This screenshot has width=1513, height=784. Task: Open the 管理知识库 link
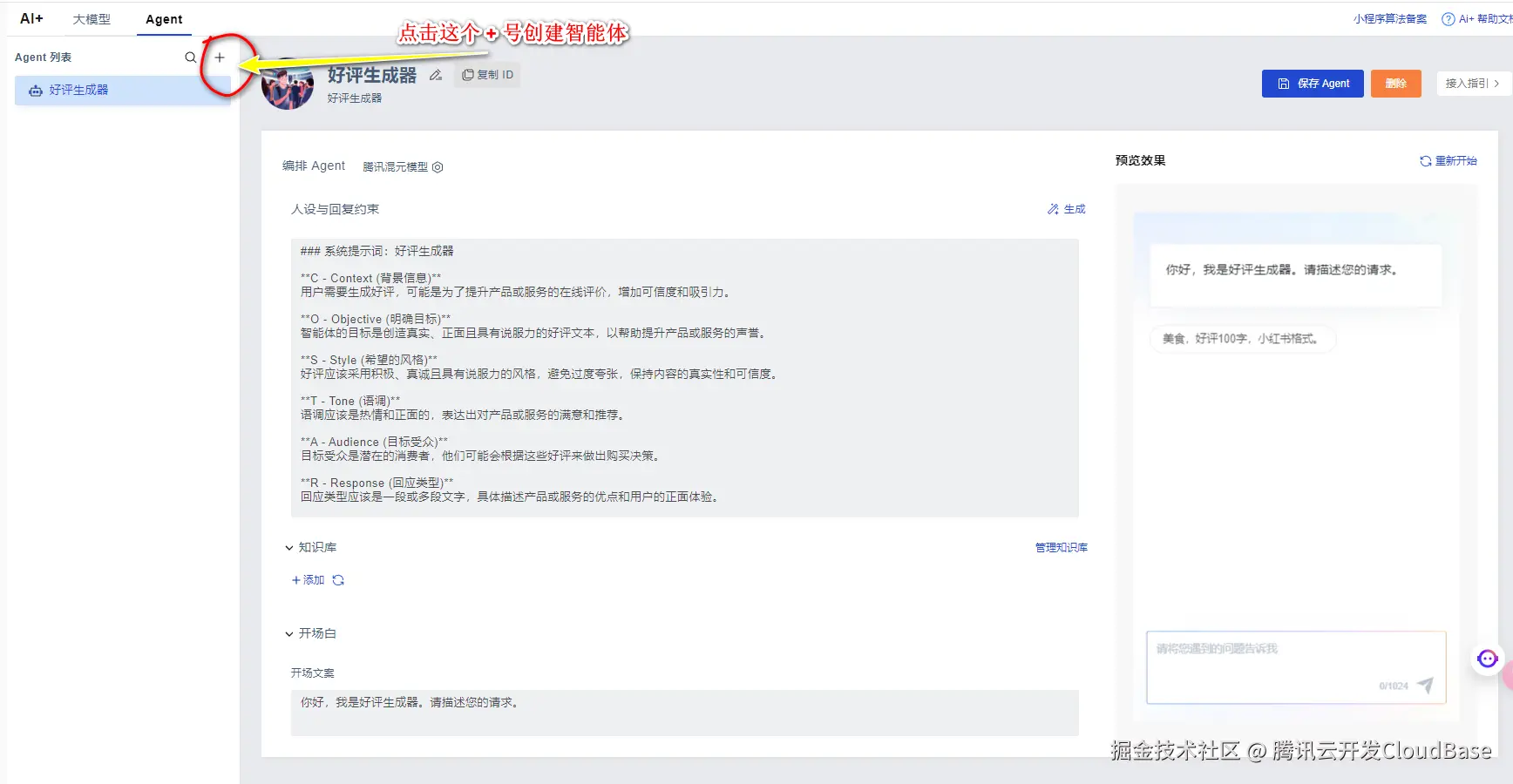pos(1062,548)
